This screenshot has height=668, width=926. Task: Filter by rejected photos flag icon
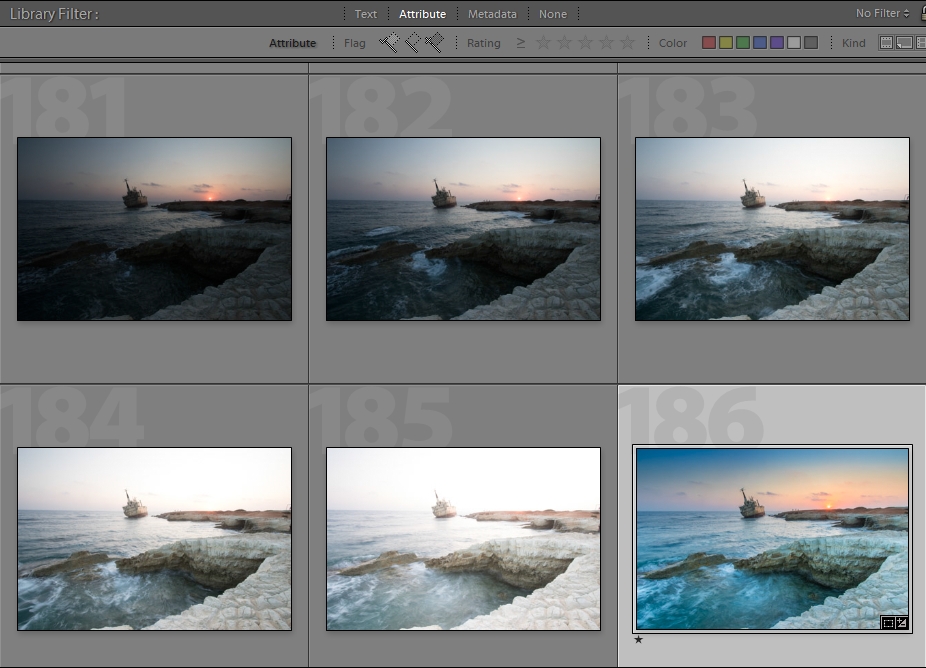tap(434, 43)
